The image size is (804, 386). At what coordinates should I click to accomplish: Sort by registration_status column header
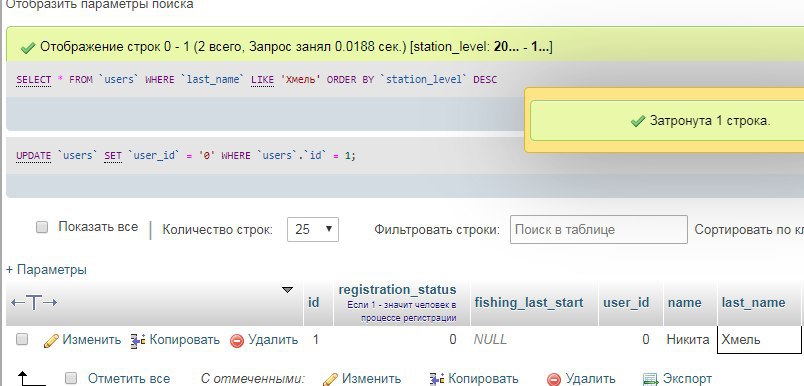(x=397, y=289)
